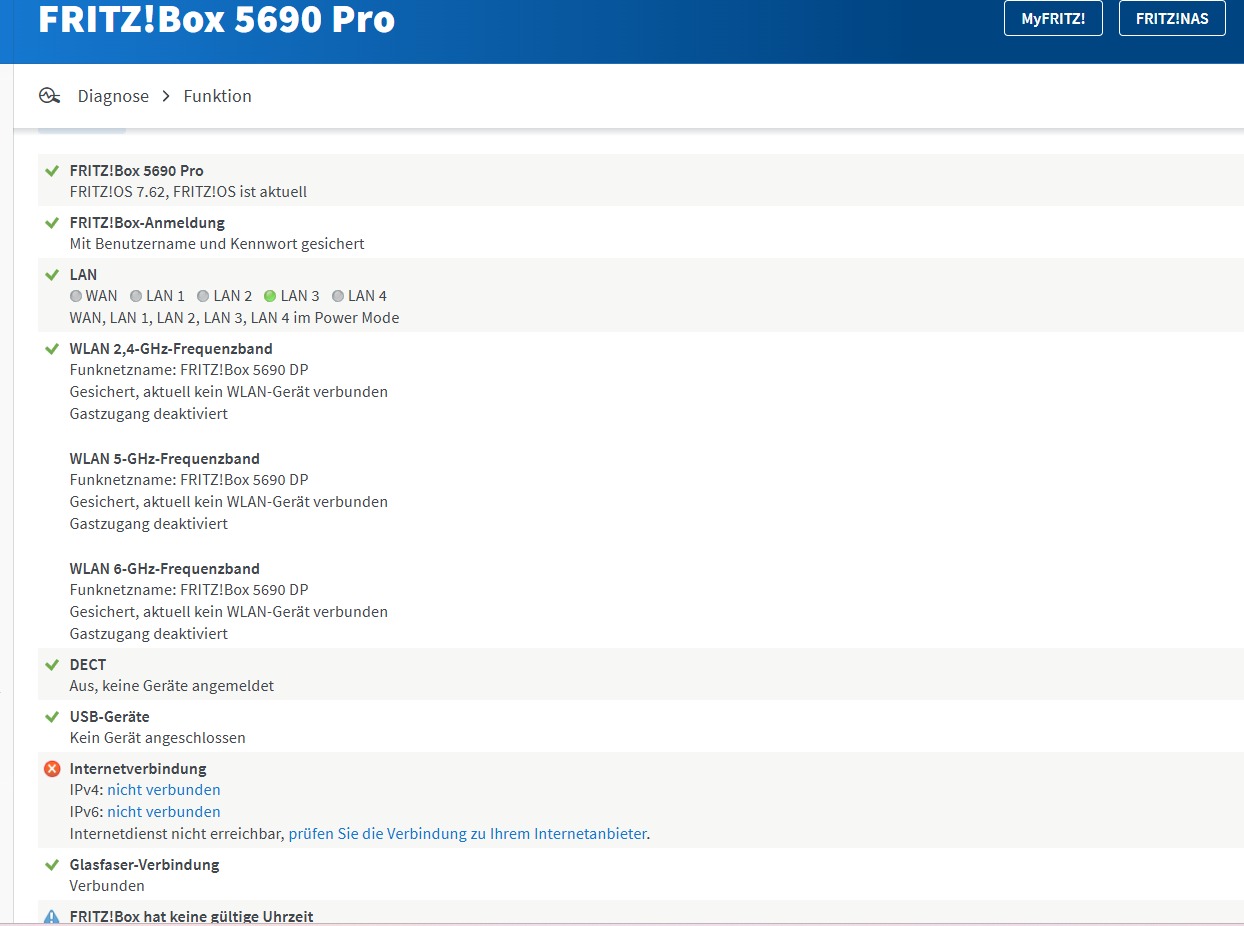Click Funknetzname text under WLAN 2,4-GHz
Screen dimensions: 1244x926
(x=189, y=370)
